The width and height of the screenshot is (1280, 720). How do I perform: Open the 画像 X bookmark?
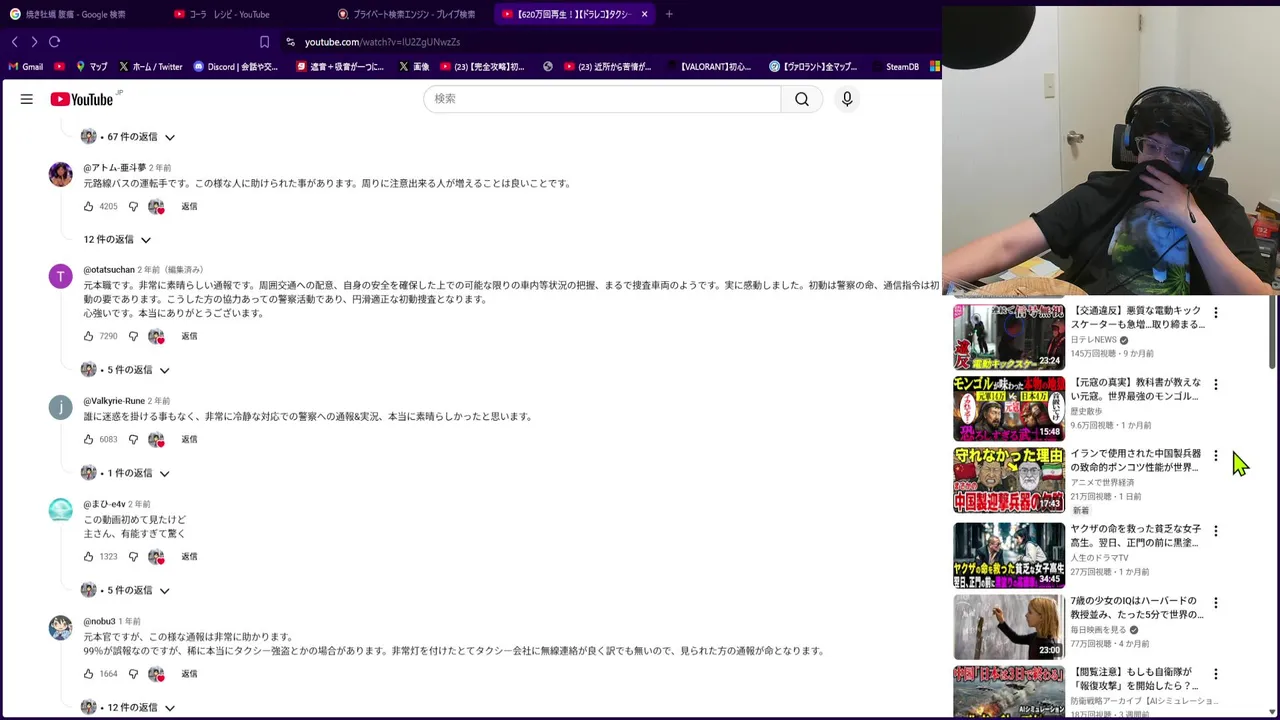click(414, 67)
